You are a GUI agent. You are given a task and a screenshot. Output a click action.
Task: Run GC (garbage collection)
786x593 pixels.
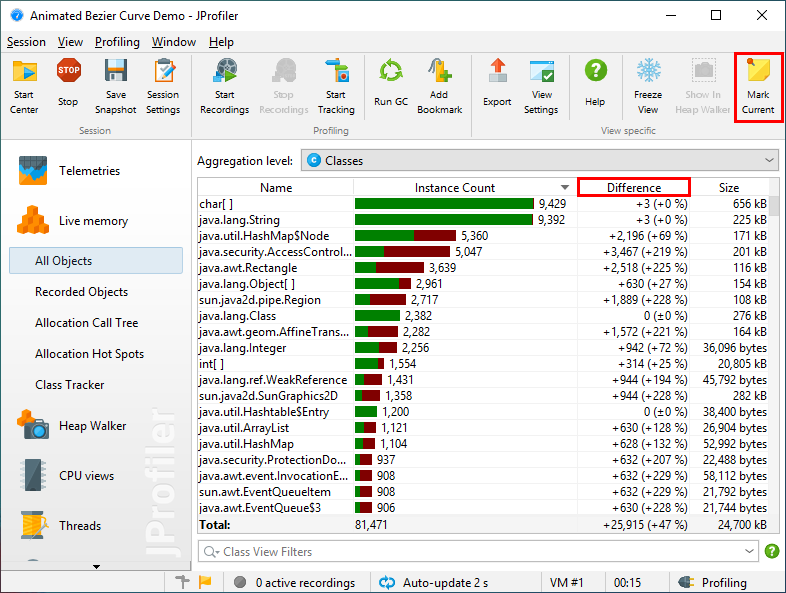[x=391, y=83]
